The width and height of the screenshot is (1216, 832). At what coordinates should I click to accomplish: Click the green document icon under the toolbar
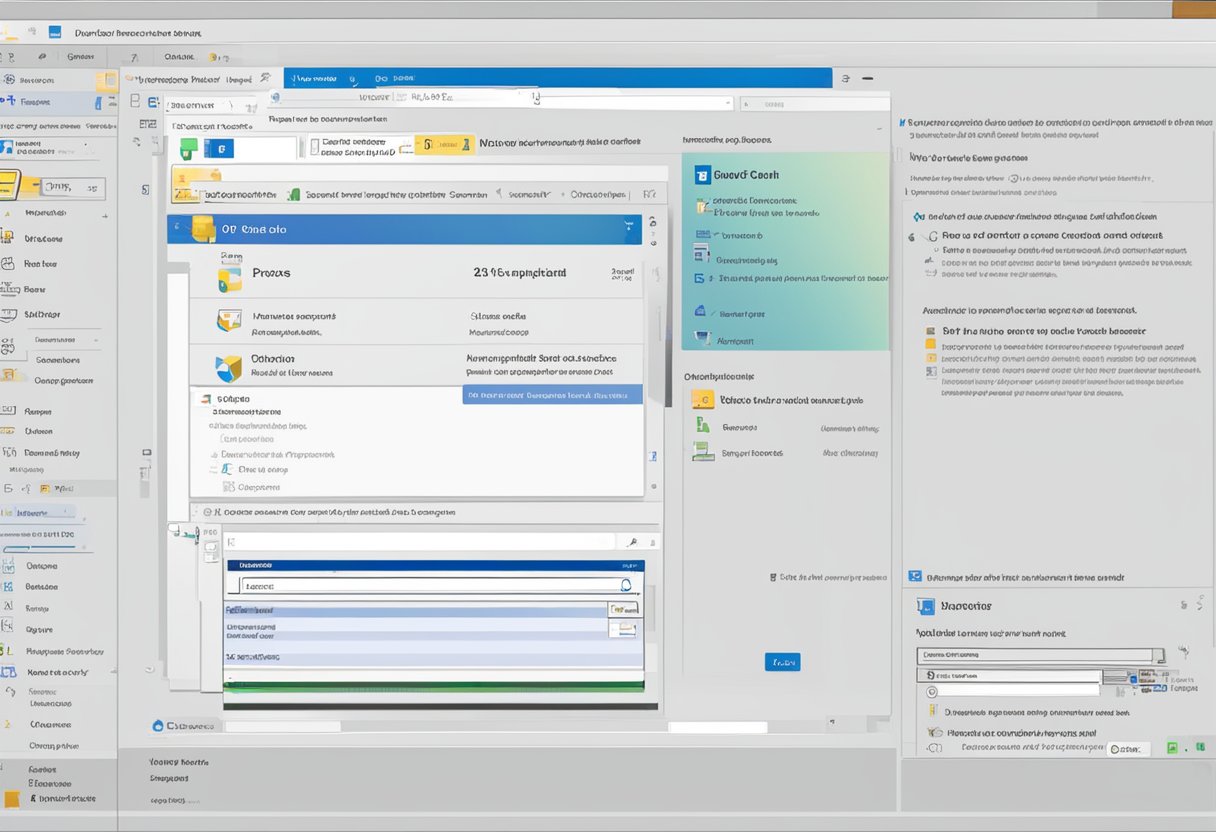[188, 149]
